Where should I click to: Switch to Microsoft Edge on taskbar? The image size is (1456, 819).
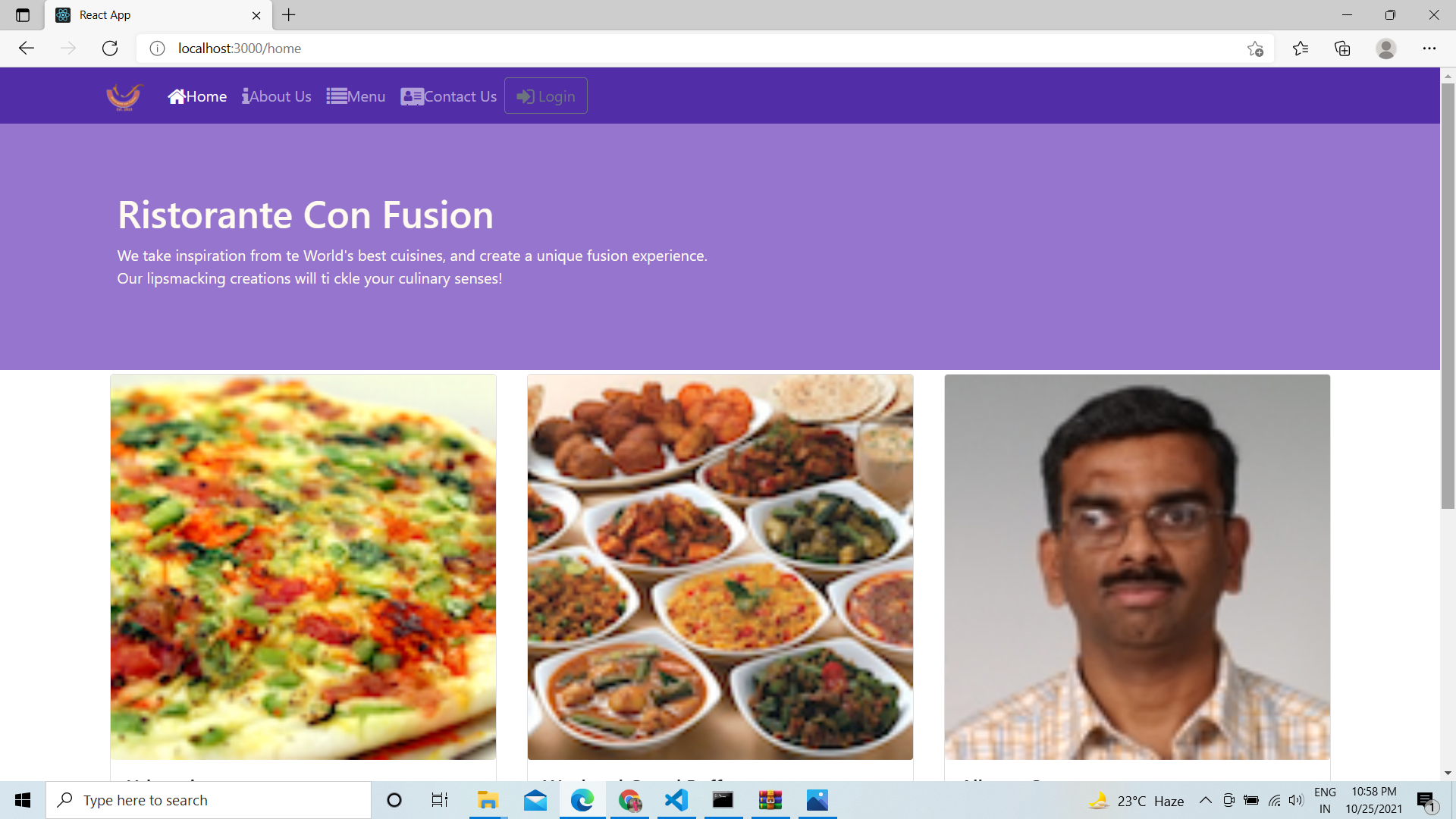coord(582,800)
